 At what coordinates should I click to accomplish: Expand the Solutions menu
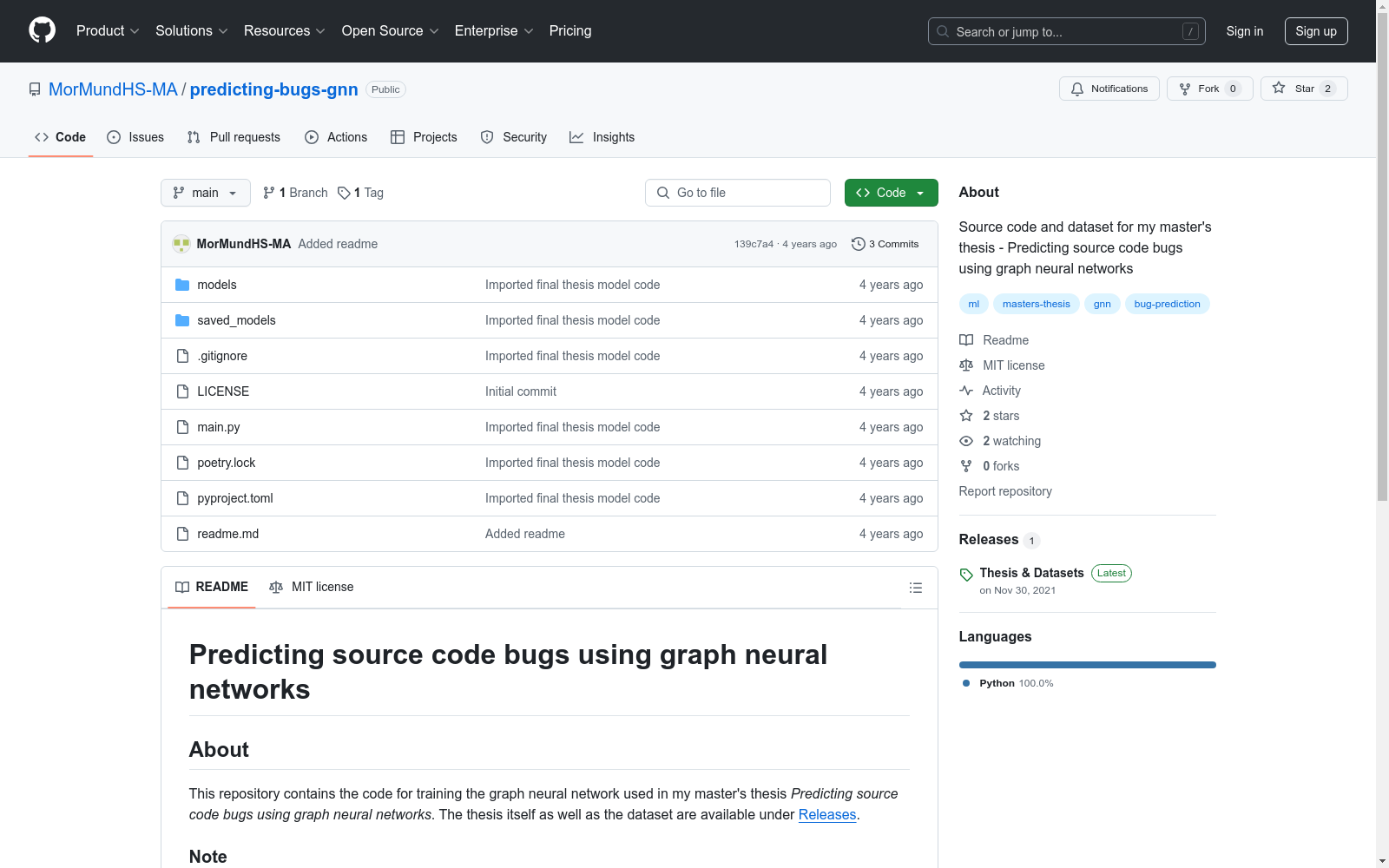192,31
